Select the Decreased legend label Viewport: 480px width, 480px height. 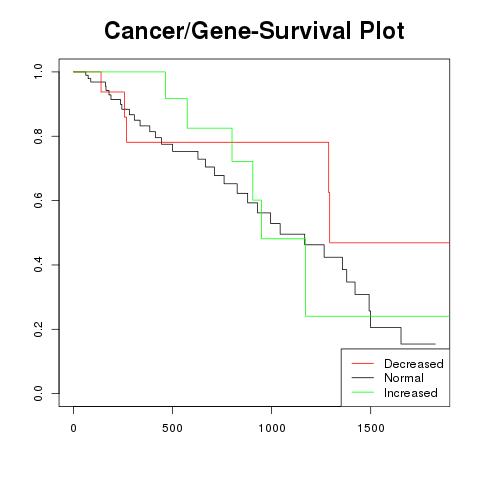pos(414,364)
